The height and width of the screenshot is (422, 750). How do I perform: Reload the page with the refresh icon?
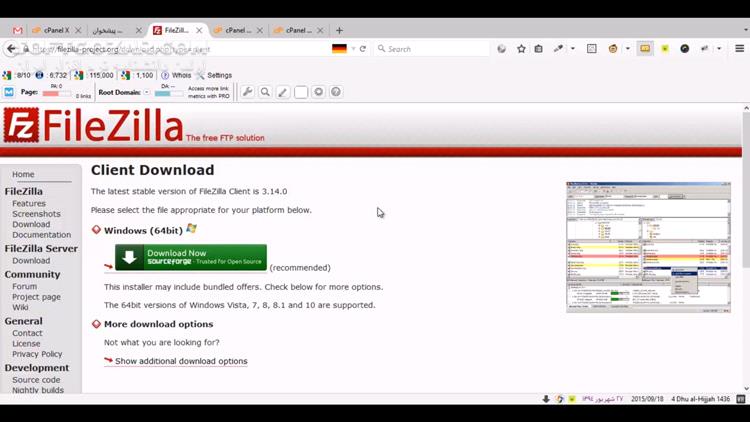(363, 49)
